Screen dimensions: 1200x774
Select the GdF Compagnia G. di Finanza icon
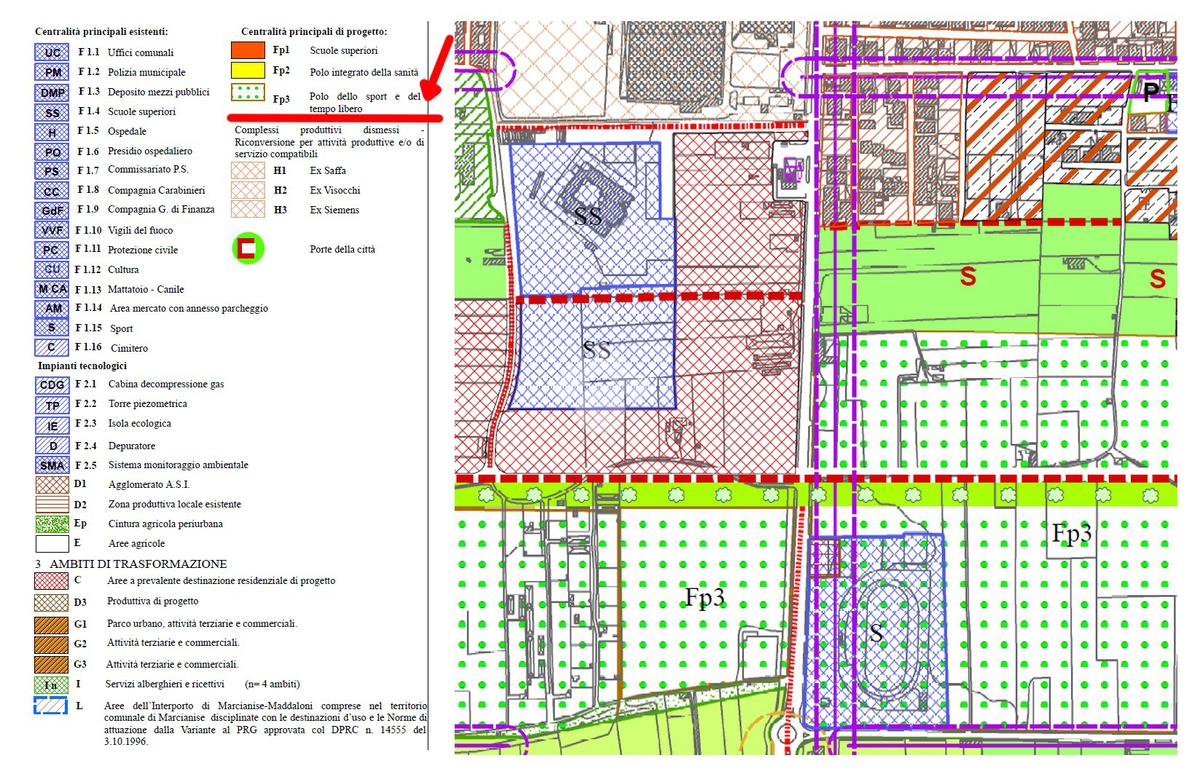click(x=52, y=210)
